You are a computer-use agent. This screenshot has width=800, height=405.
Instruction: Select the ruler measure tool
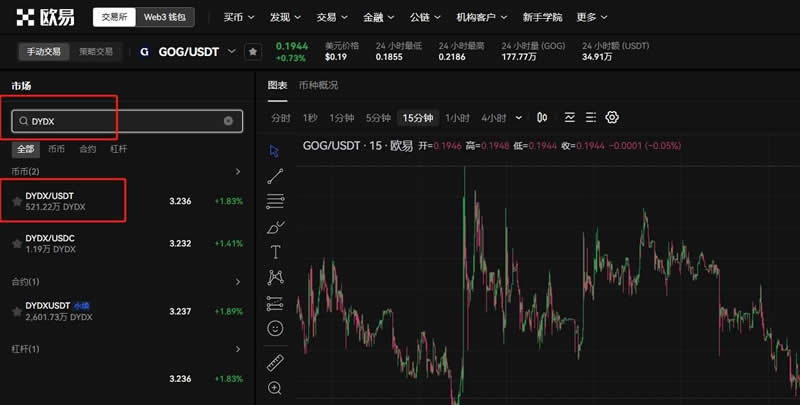pos(275,362)
